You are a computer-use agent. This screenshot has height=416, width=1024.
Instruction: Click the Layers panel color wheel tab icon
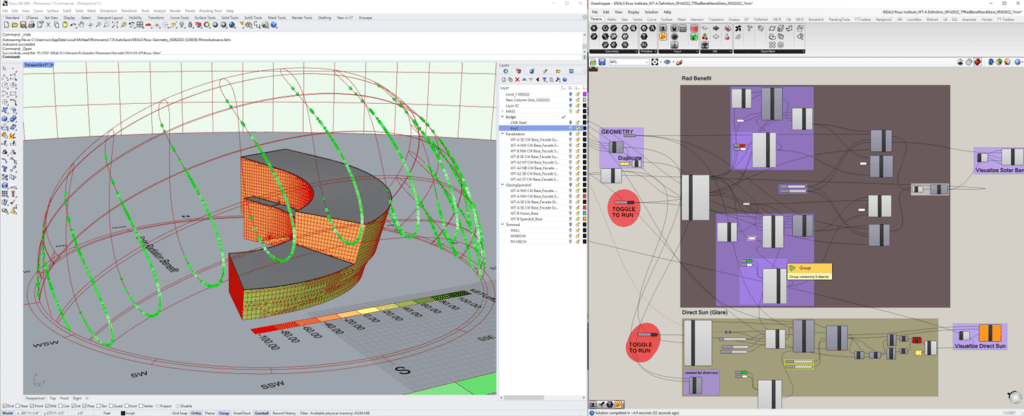click(x=505, y=71)
